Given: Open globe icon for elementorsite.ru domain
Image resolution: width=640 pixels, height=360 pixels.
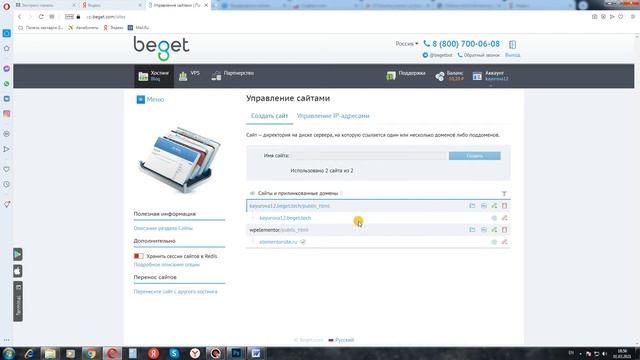Looking at the screenshot, I should click(x=494, y=242).
